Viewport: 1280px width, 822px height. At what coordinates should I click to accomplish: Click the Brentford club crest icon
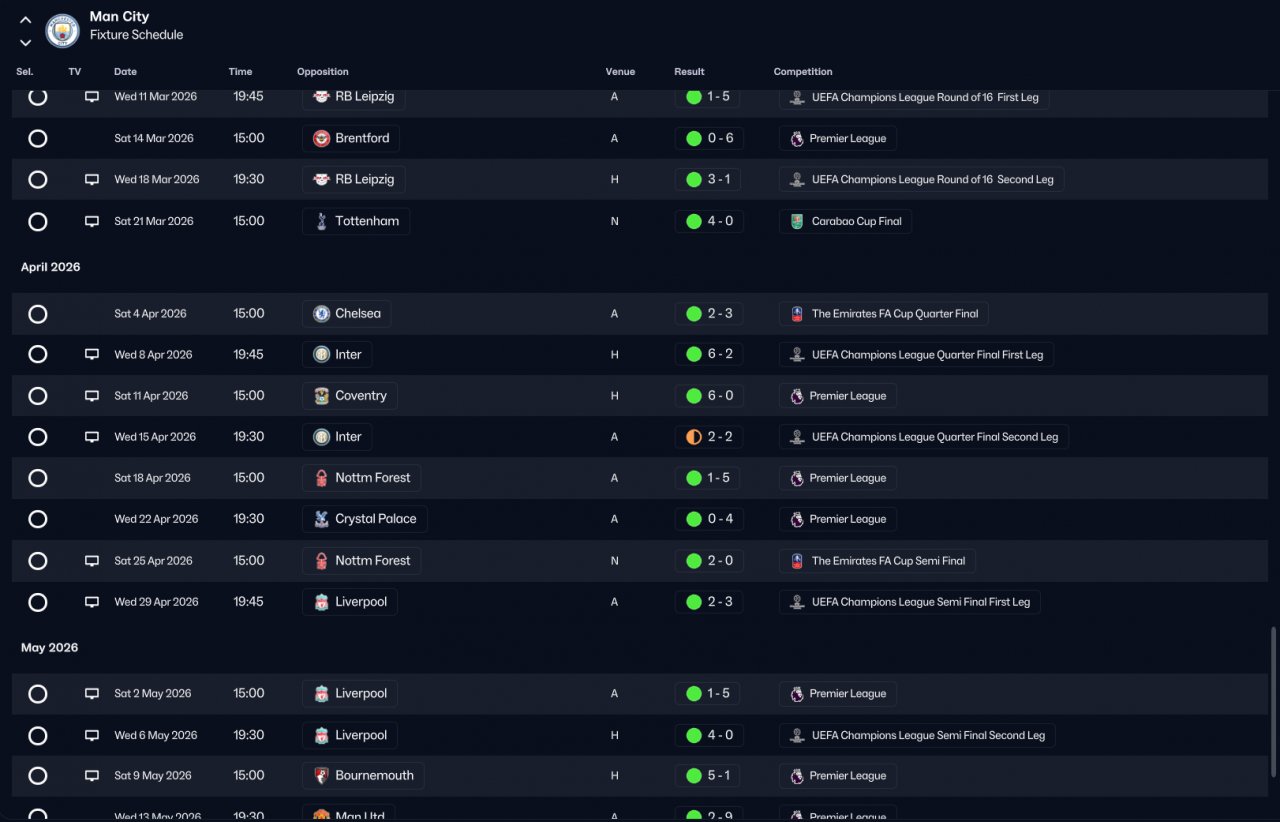point(321,138)
